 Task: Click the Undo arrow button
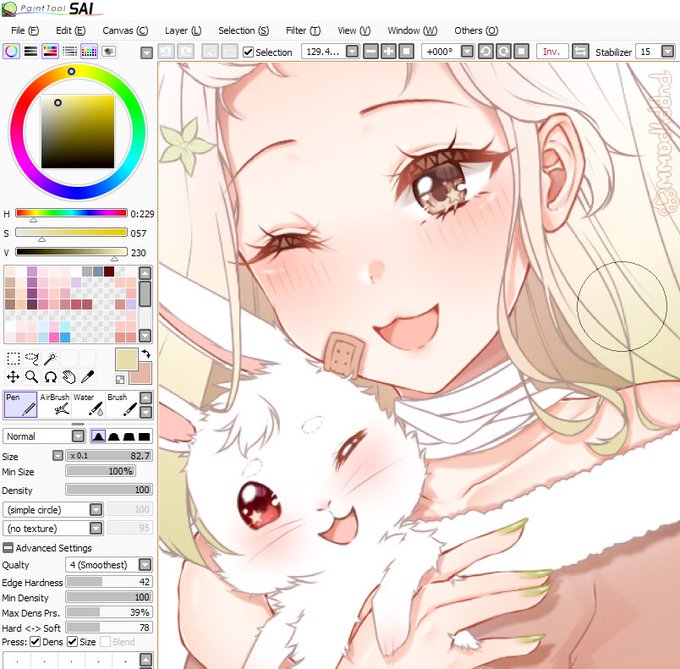(x=166, y=52)
